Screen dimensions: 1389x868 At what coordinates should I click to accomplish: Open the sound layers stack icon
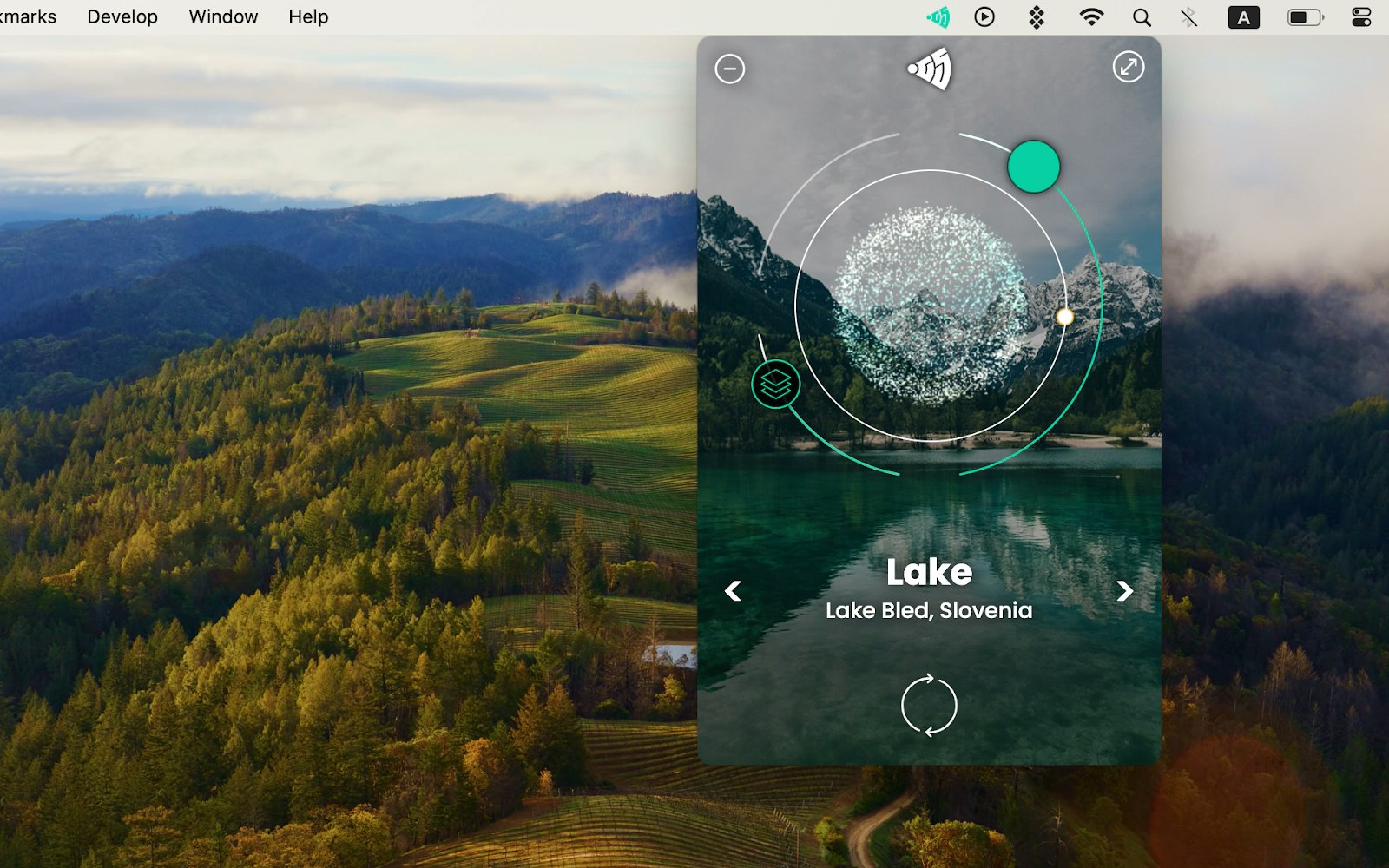pos(775,384)
